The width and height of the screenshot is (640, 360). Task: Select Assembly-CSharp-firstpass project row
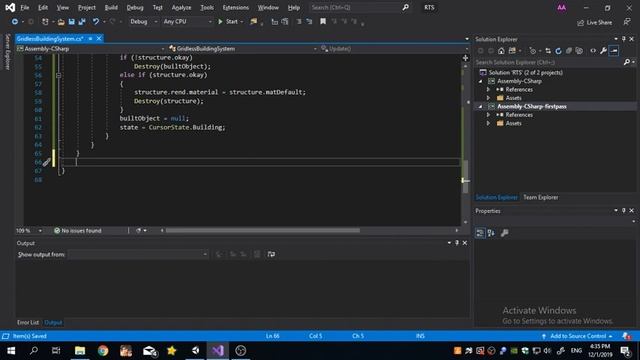555,107
